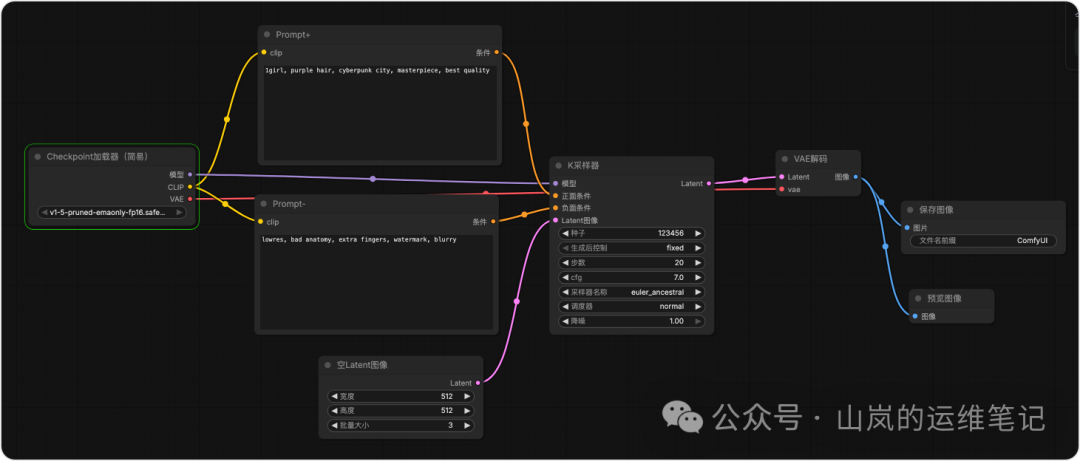Decrease 步数 with left arrow
Screen dimensions: 1080x461
click(566, 263)
